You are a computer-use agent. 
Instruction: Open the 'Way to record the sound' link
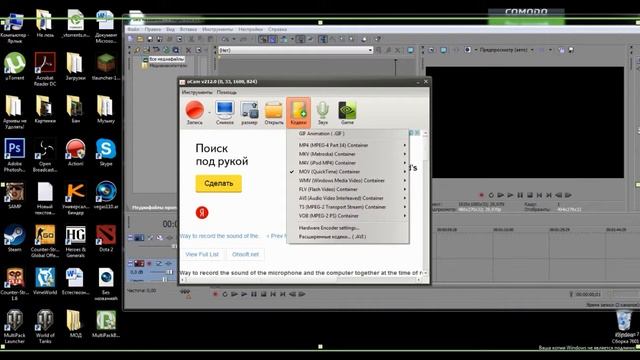click(220, 236)
